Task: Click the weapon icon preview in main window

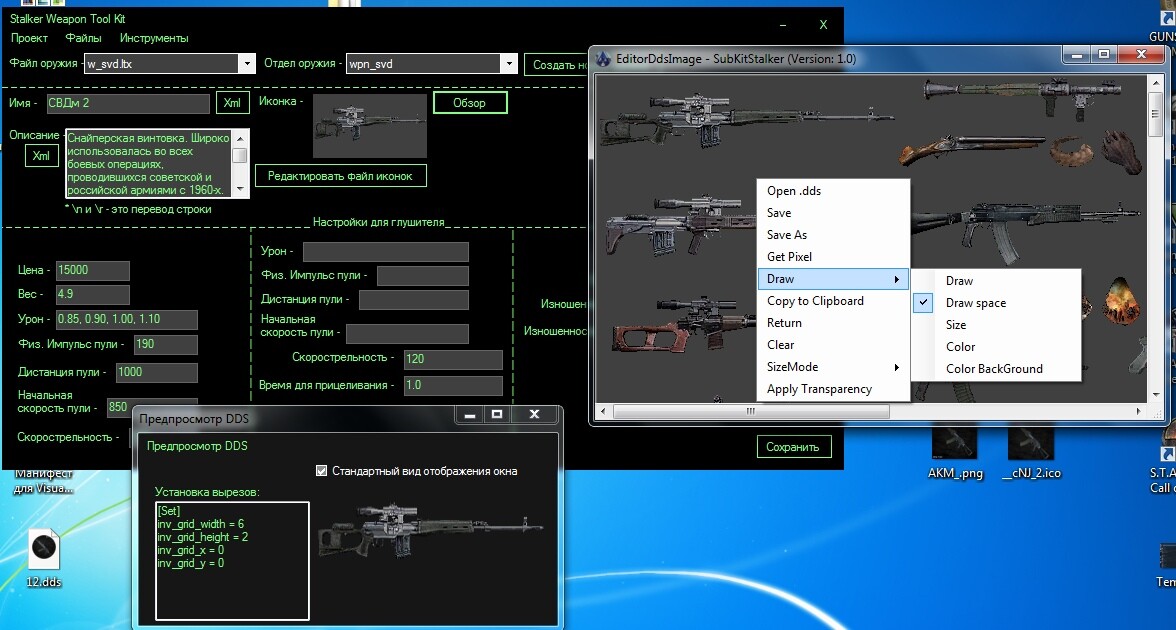Action: pos(370,125)
